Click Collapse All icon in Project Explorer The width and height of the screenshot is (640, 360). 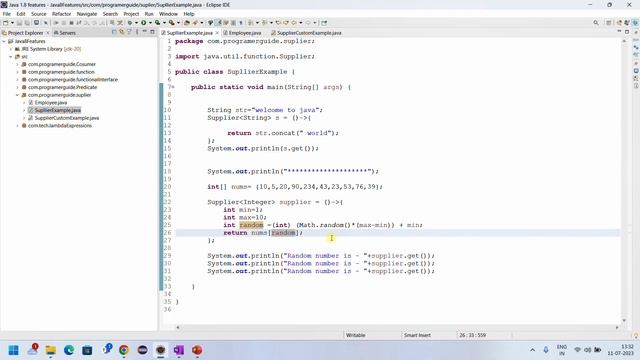(114, 32)
